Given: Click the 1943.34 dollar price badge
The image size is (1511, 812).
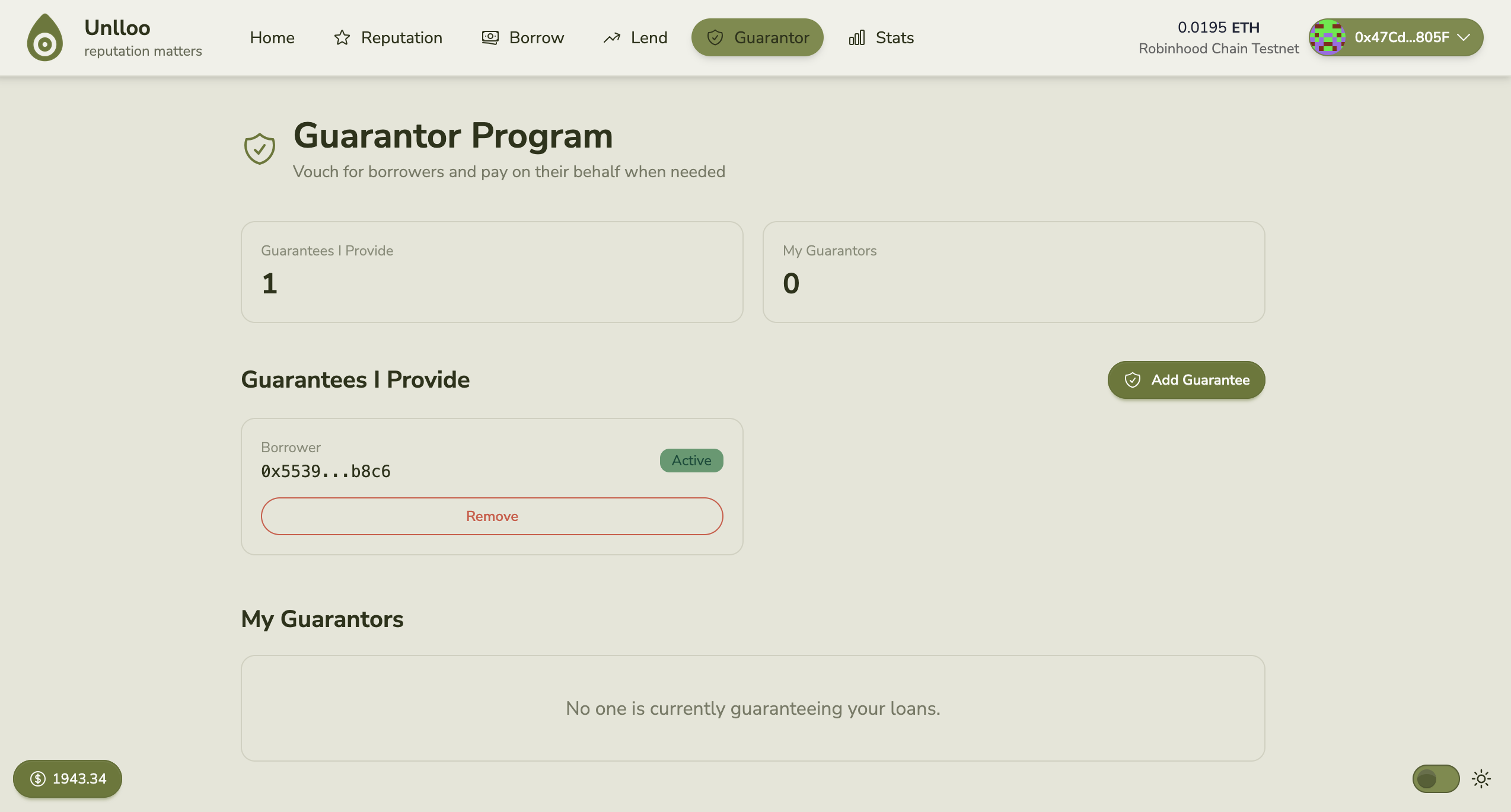Looking at the screenshot, I should 68,779.
